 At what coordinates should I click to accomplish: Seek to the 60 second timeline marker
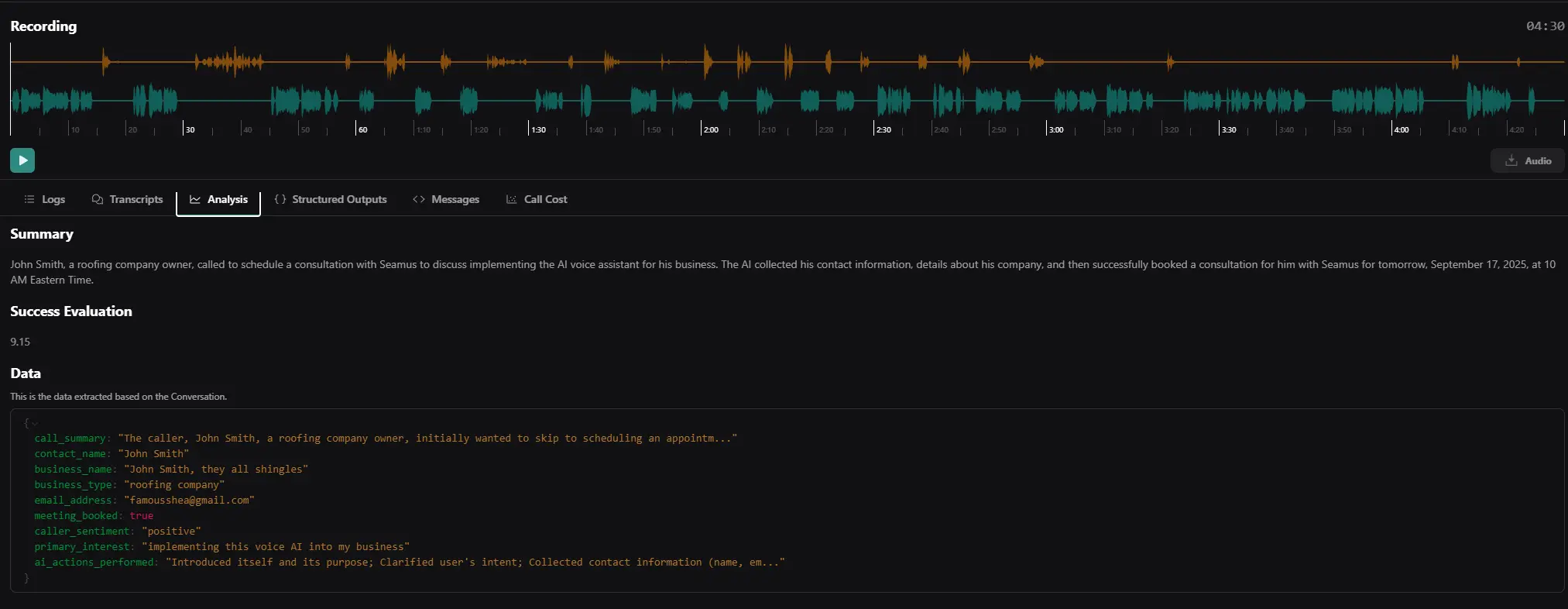[x=362, y=129]
